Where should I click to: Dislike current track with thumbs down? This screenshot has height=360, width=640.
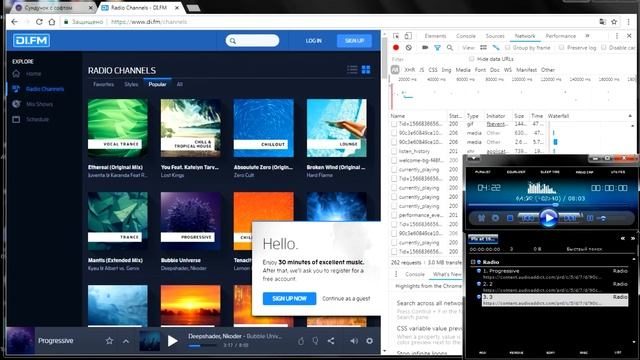315,341
